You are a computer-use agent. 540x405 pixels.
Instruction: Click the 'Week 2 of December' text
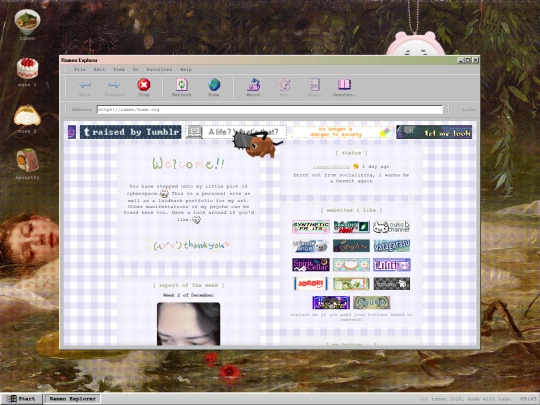[188, 295]
